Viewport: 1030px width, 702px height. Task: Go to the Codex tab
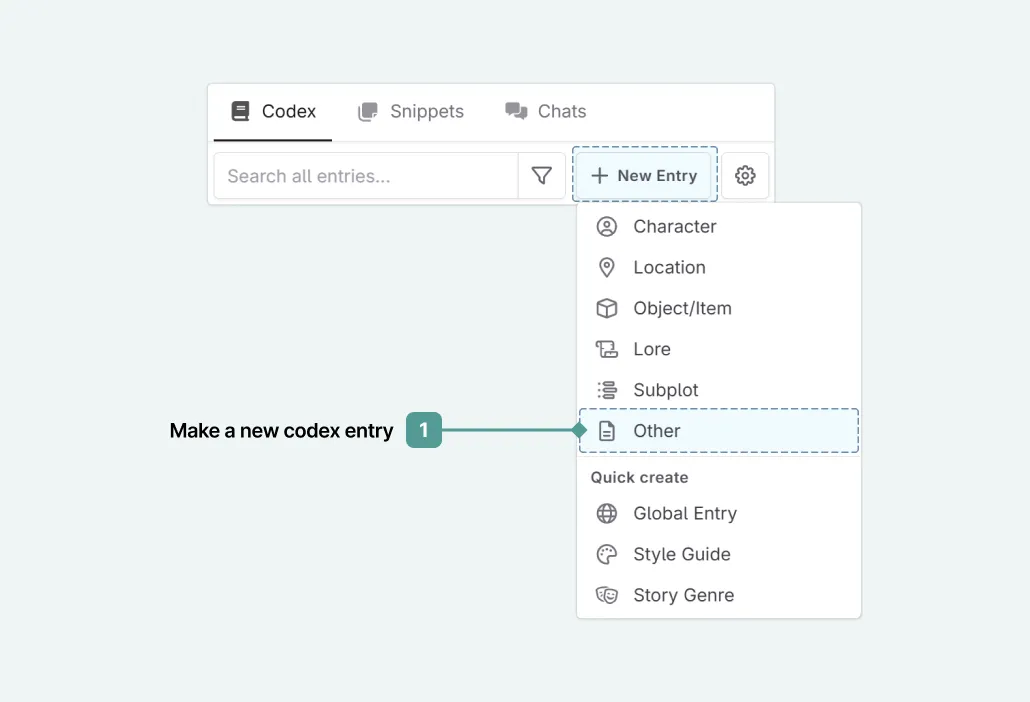point(273,112)
